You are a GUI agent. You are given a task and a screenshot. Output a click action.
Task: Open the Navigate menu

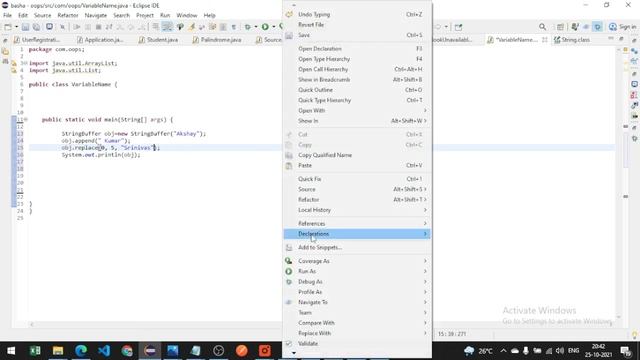(96, 15)
